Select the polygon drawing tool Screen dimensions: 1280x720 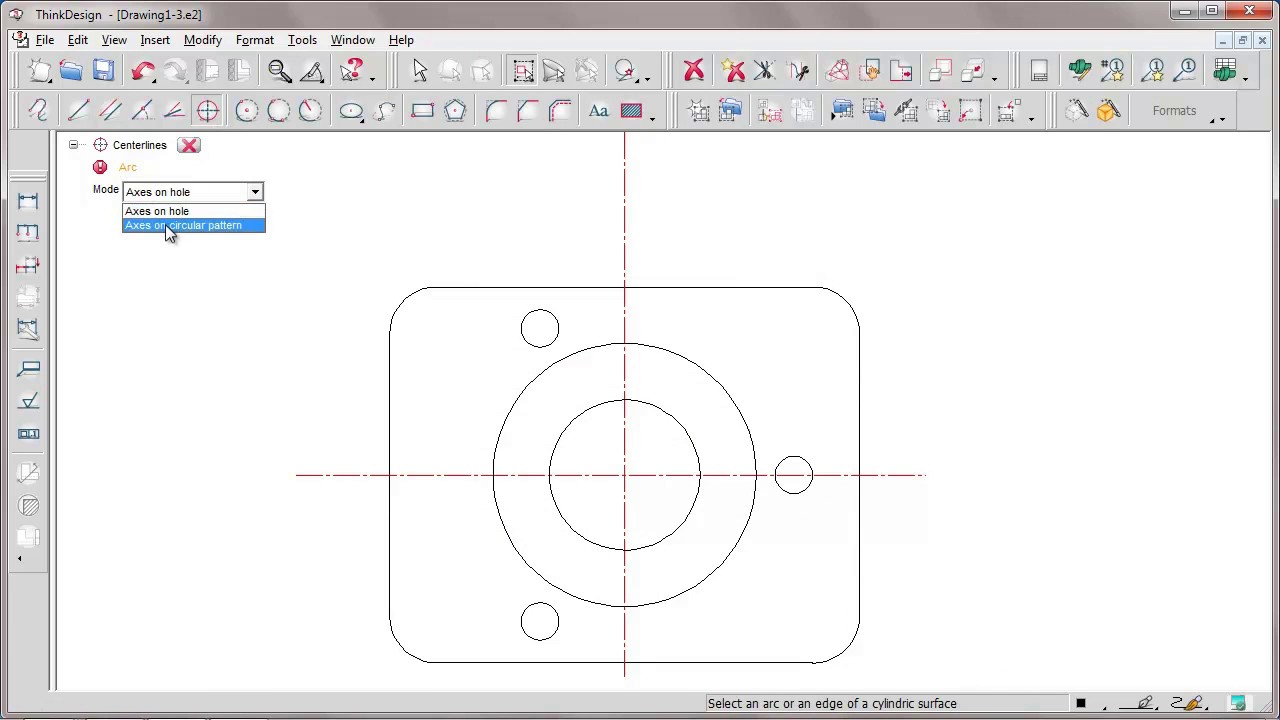pos(455,110)
